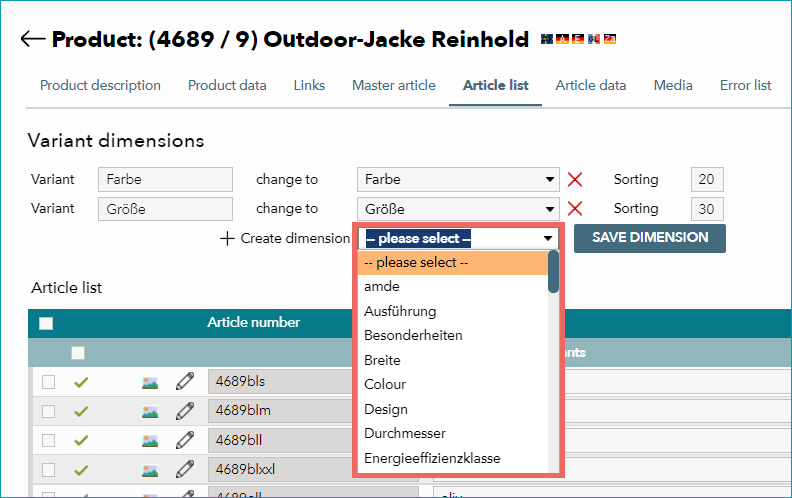Select 'amde' from dimension list
792x498 pixels.
click(453, 286)
